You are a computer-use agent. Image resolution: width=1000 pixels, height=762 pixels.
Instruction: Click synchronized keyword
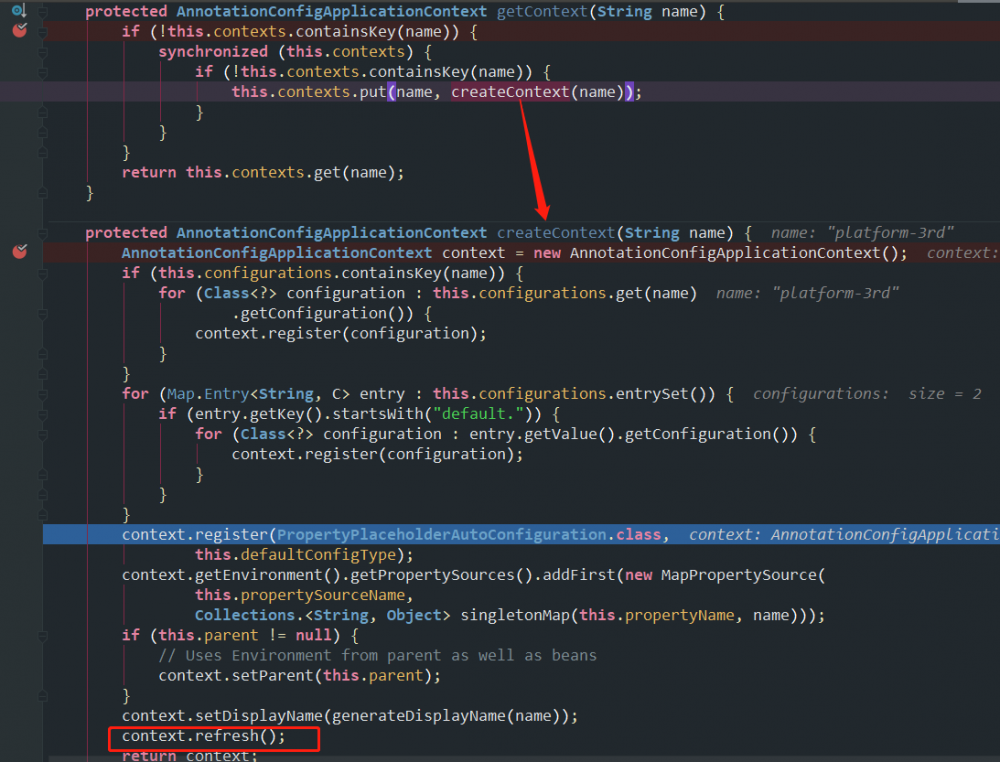(213, 52)
